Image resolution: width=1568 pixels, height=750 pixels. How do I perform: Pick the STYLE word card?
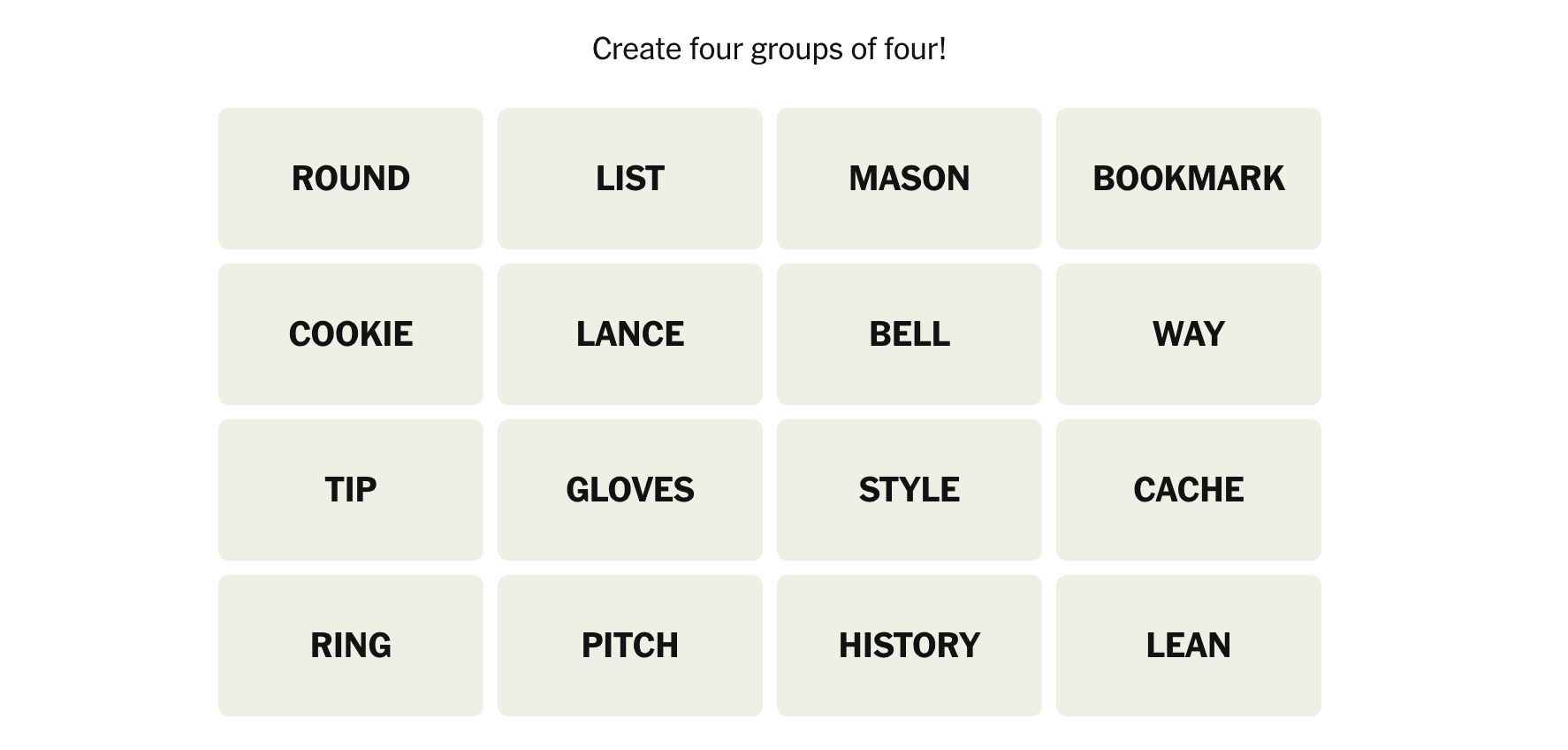pyautogui.click(x=910, y=490)
